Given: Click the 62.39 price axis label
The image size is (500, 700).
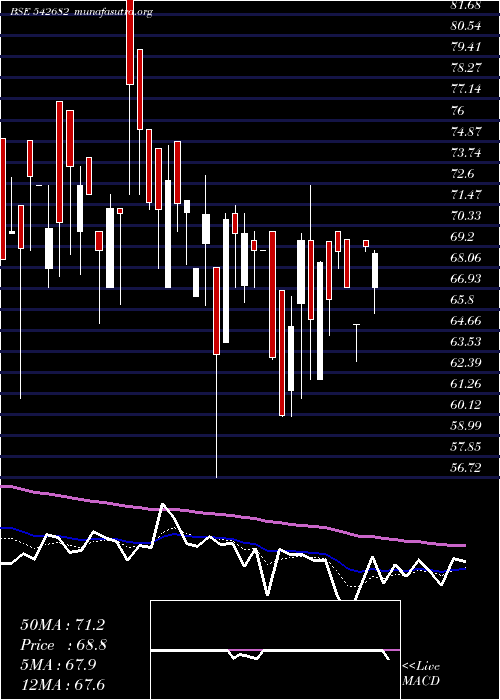Looking at the screenshot, I should pos(466,362).
